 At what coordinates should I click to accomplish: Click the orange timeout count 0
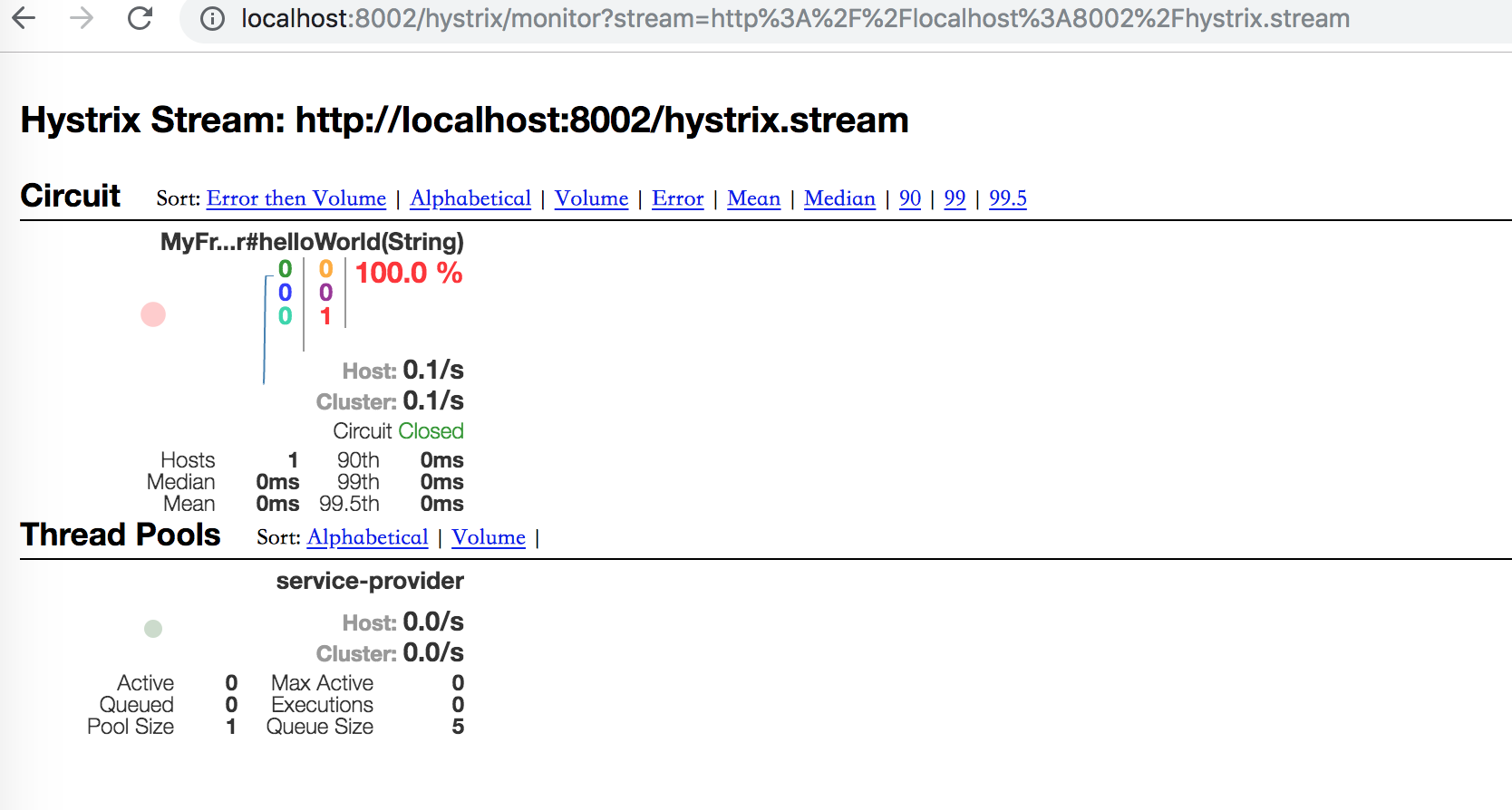[x=326, y=269]
